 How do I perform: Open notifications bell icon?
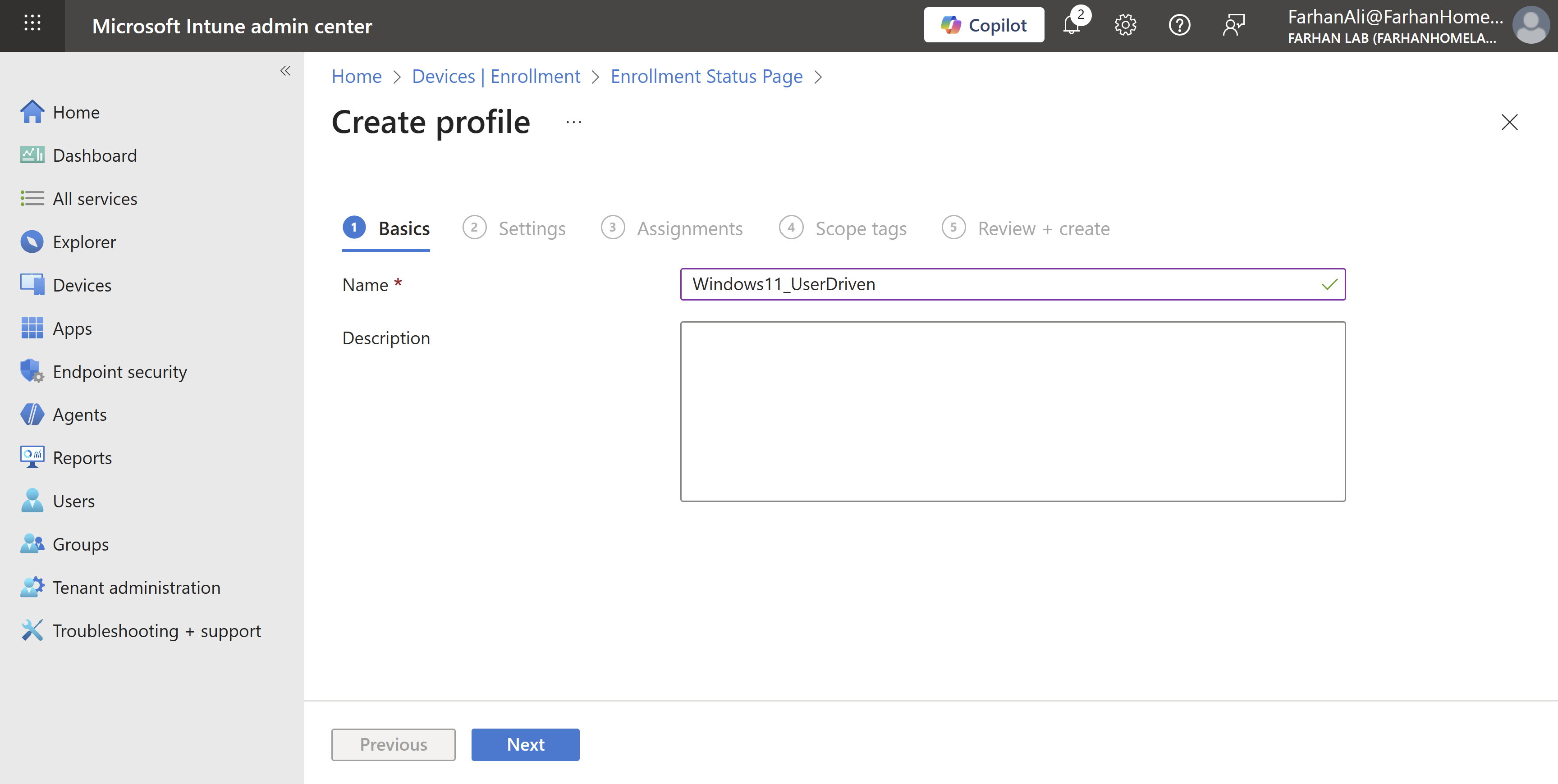[1072, 25]
